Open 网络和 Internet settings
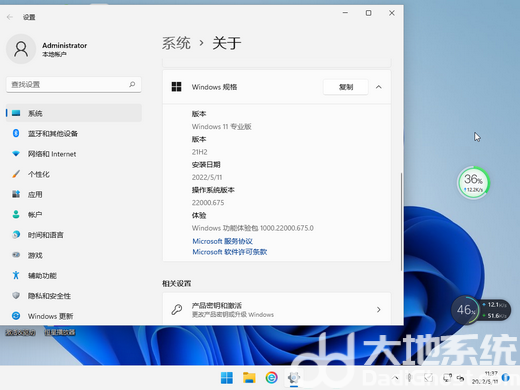The image size is (520, 390). [x=74, y=154]
